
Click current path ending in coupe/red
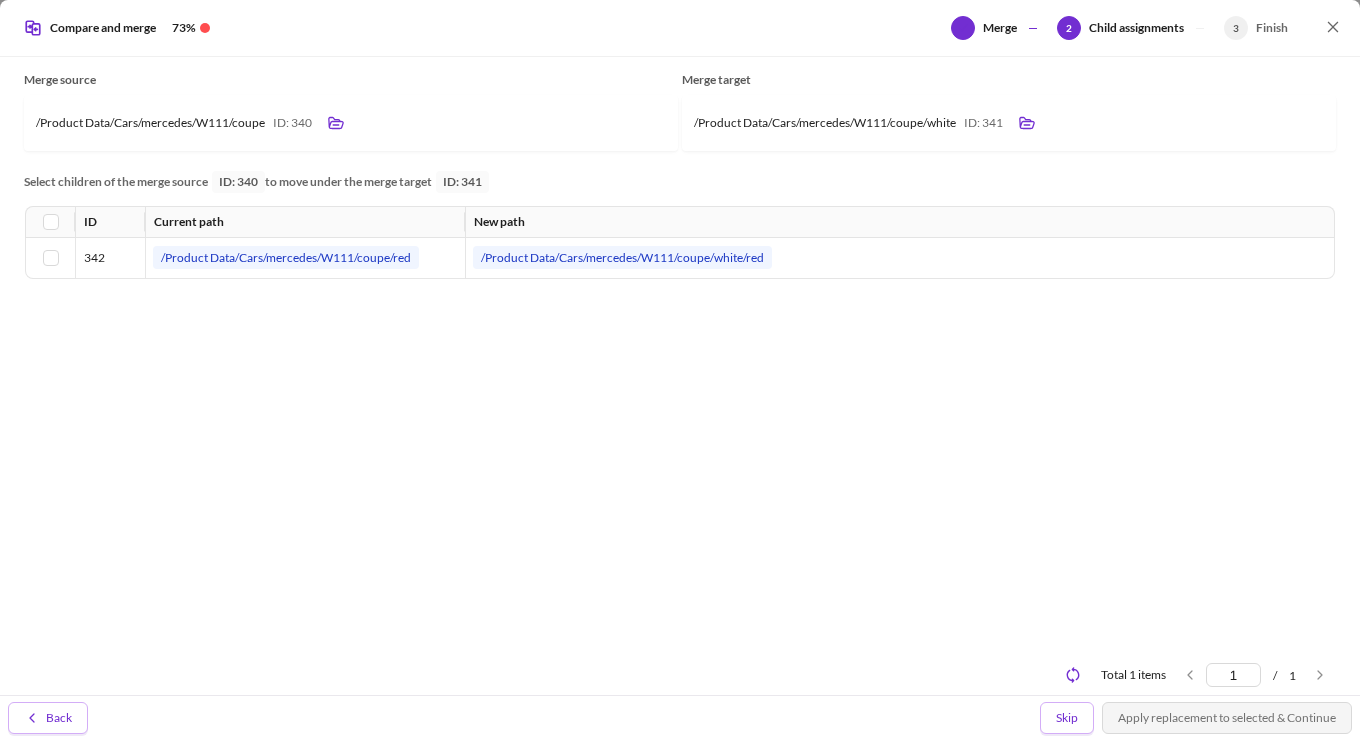point(286,258)
